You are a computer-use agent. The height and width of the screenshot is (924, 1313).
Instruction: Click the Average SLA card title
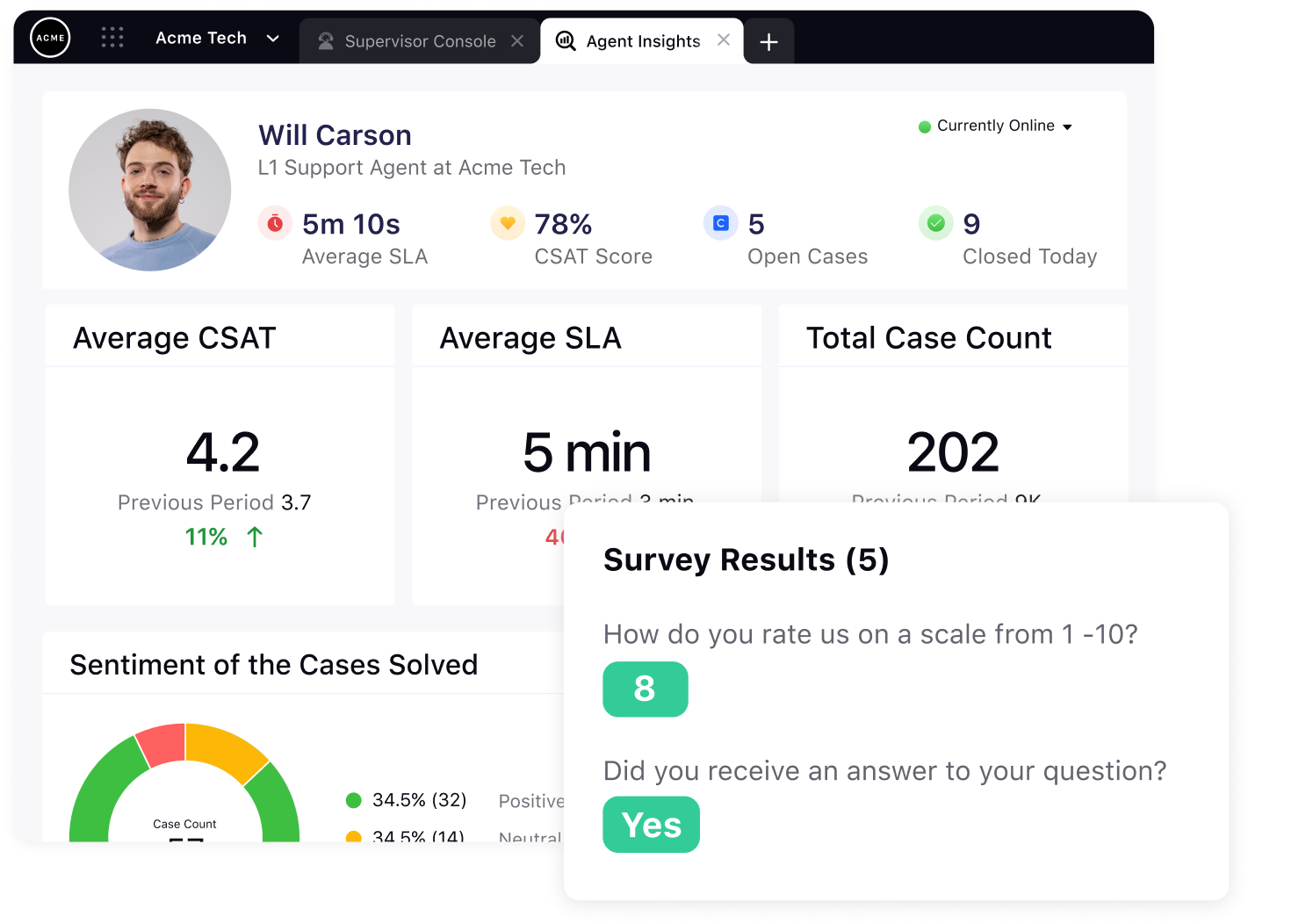coord(530,338)
